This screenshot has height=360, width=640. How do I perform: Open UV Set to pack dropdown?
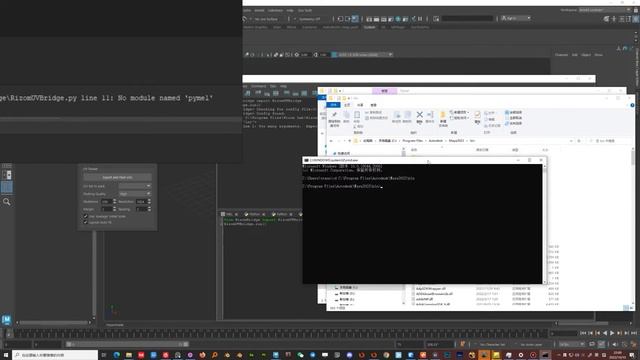(135, 186)
